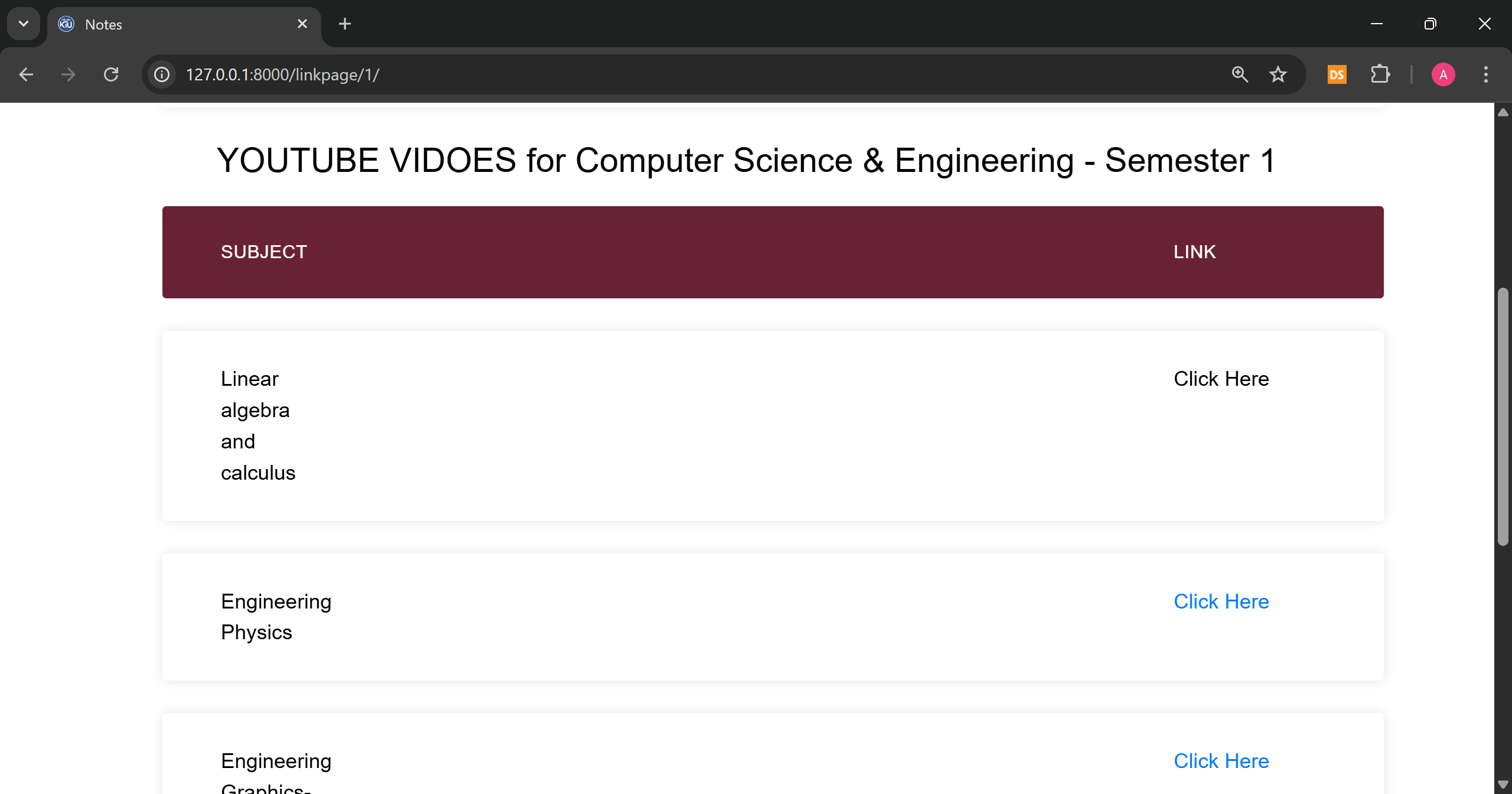The width and height of the screenshot is (1512, 794).
Task: Click scrollbar down arrow
Action: [x=1503, y=785]
